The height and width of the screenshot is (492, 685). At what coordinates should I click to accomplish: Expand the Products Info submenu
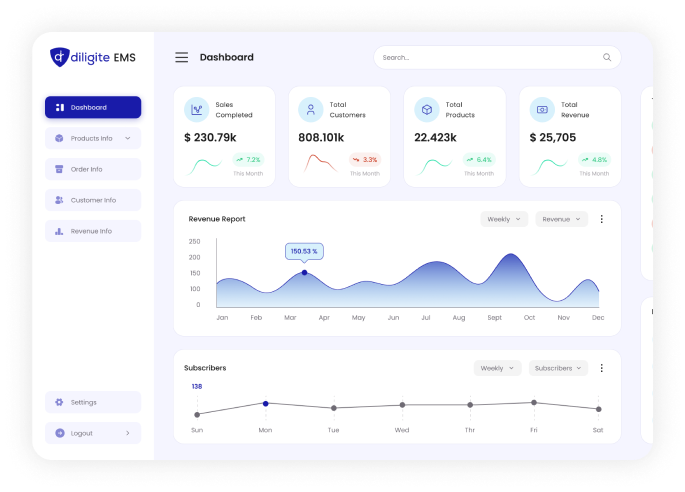(127, 138)
